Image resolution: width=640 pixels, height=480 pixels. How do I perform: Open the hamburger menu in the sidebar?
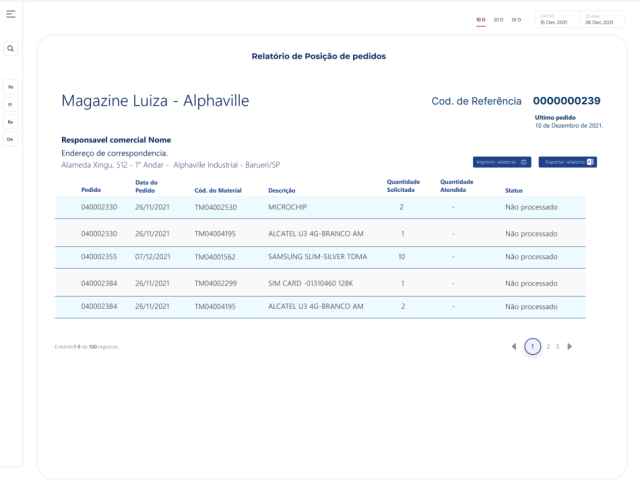[x=11, y=14]
